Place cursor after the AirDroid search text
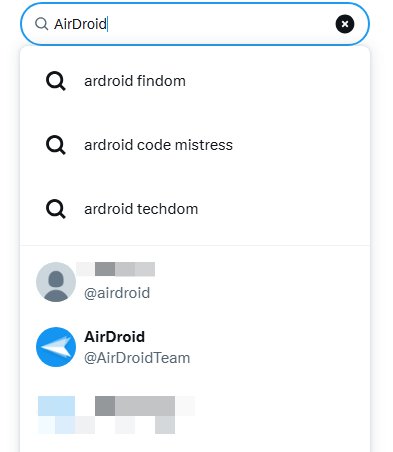The height and width of the screenshot is (452, 393). click(108, 24)
